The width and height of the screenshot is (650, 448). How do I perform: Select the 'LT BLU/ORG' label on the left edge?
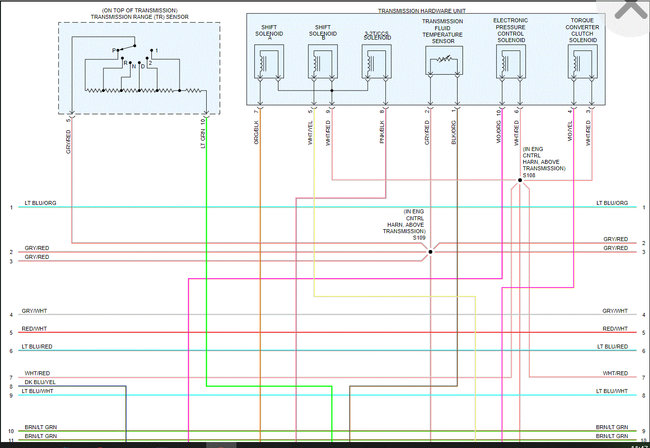(x=40, y=203)
